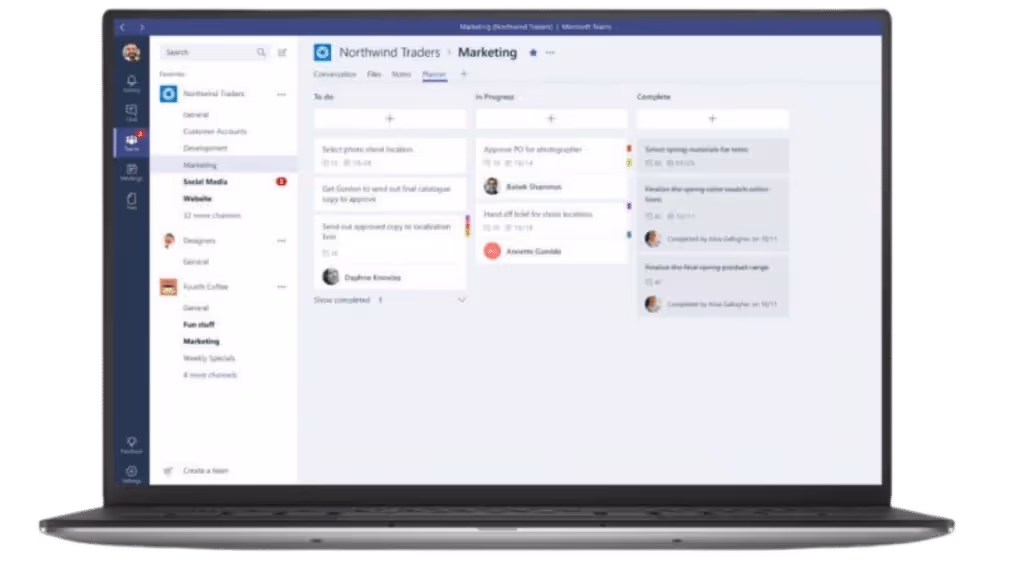
Task: Switch to the Conversation tab
Action: tap(335, 74)
